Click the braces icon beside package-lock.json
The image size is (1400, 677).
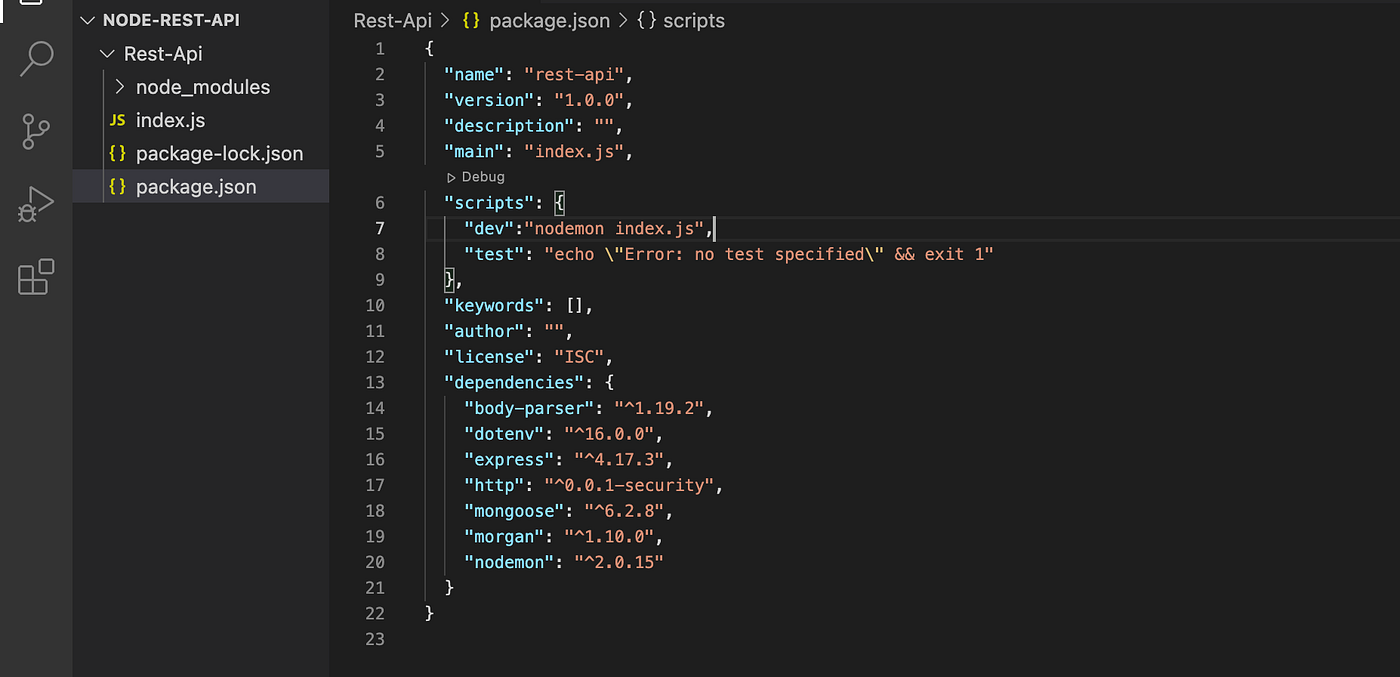click(x=116, y=153)
